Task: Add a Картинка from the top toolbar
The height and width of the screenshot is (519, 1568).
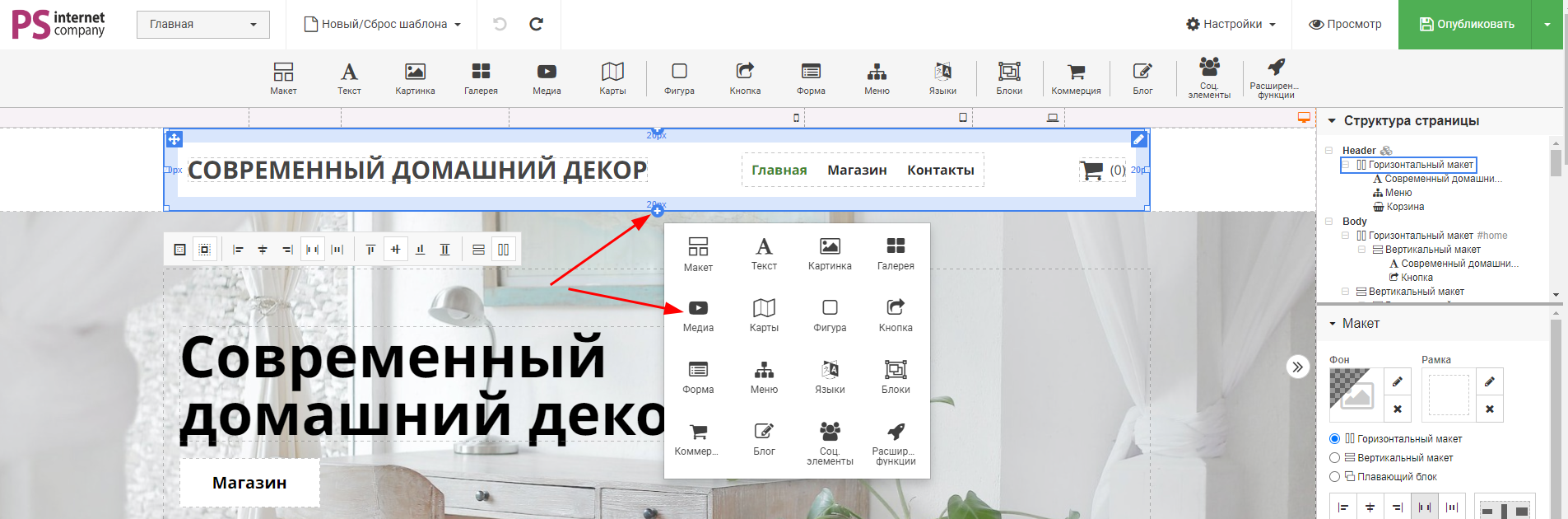Action: (x=415, y=79)
